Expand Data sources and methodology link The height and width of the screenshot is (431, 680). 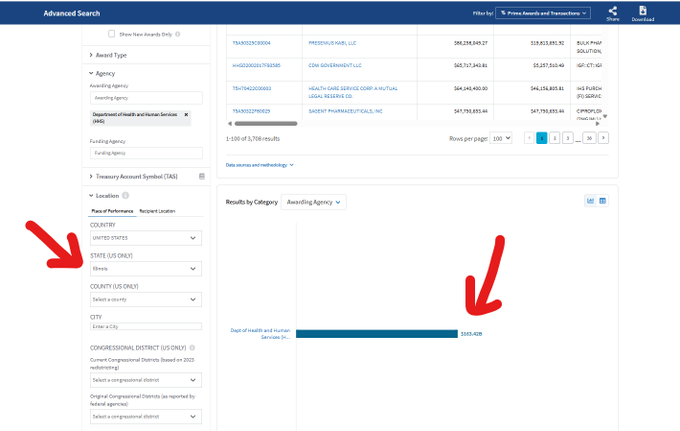click(259, 164)
